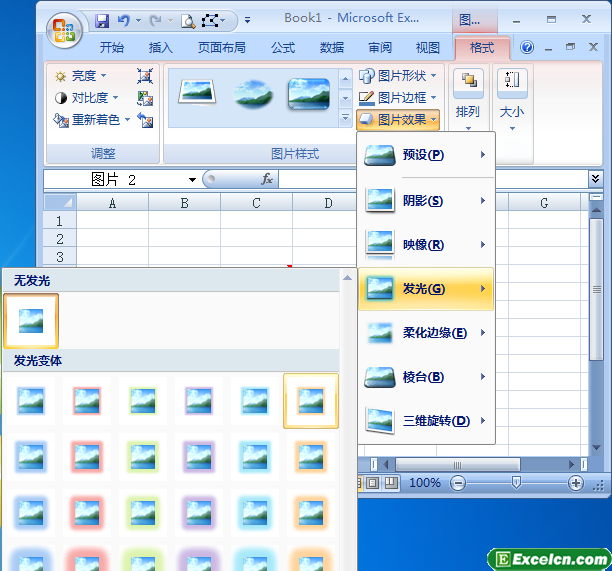Redo the last undone action
612x571 pixels.
(155, 20)
